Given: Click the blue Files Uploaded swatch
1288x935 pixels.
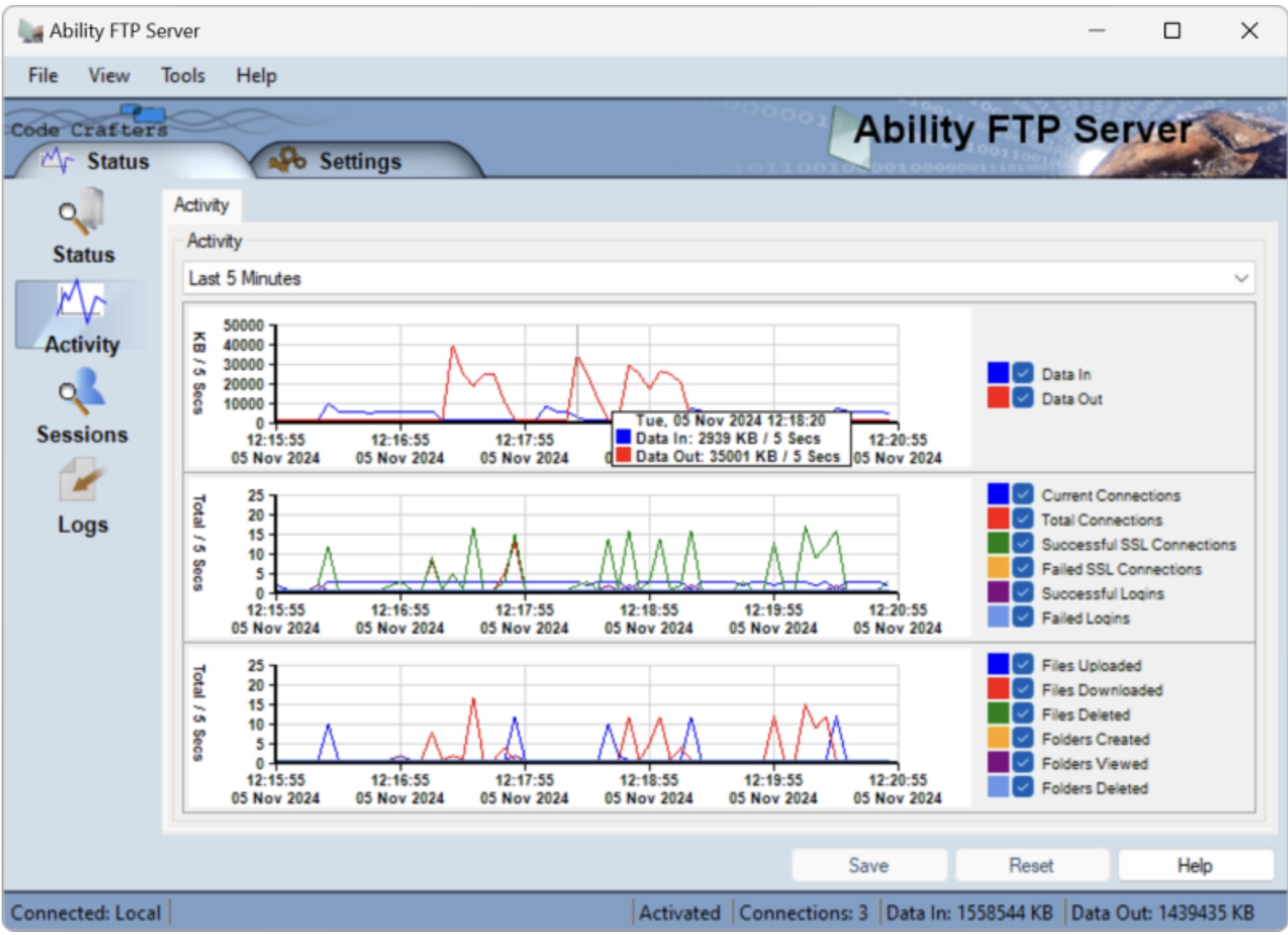Looking at the screenshot, I should pos(998,664).
